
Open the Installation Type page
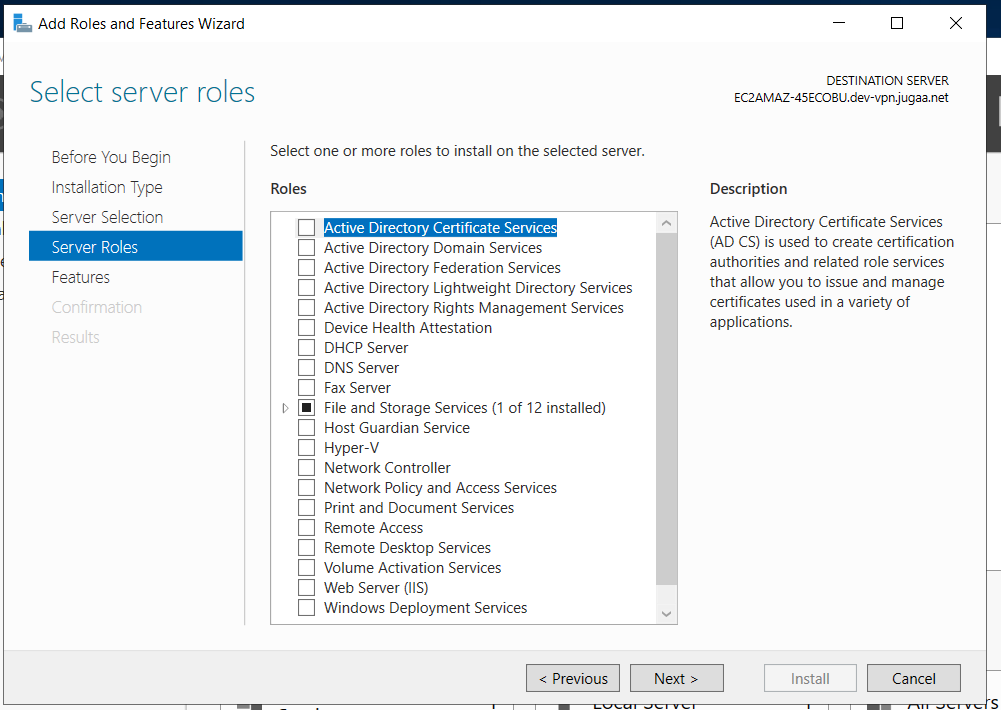click(107, 187)
